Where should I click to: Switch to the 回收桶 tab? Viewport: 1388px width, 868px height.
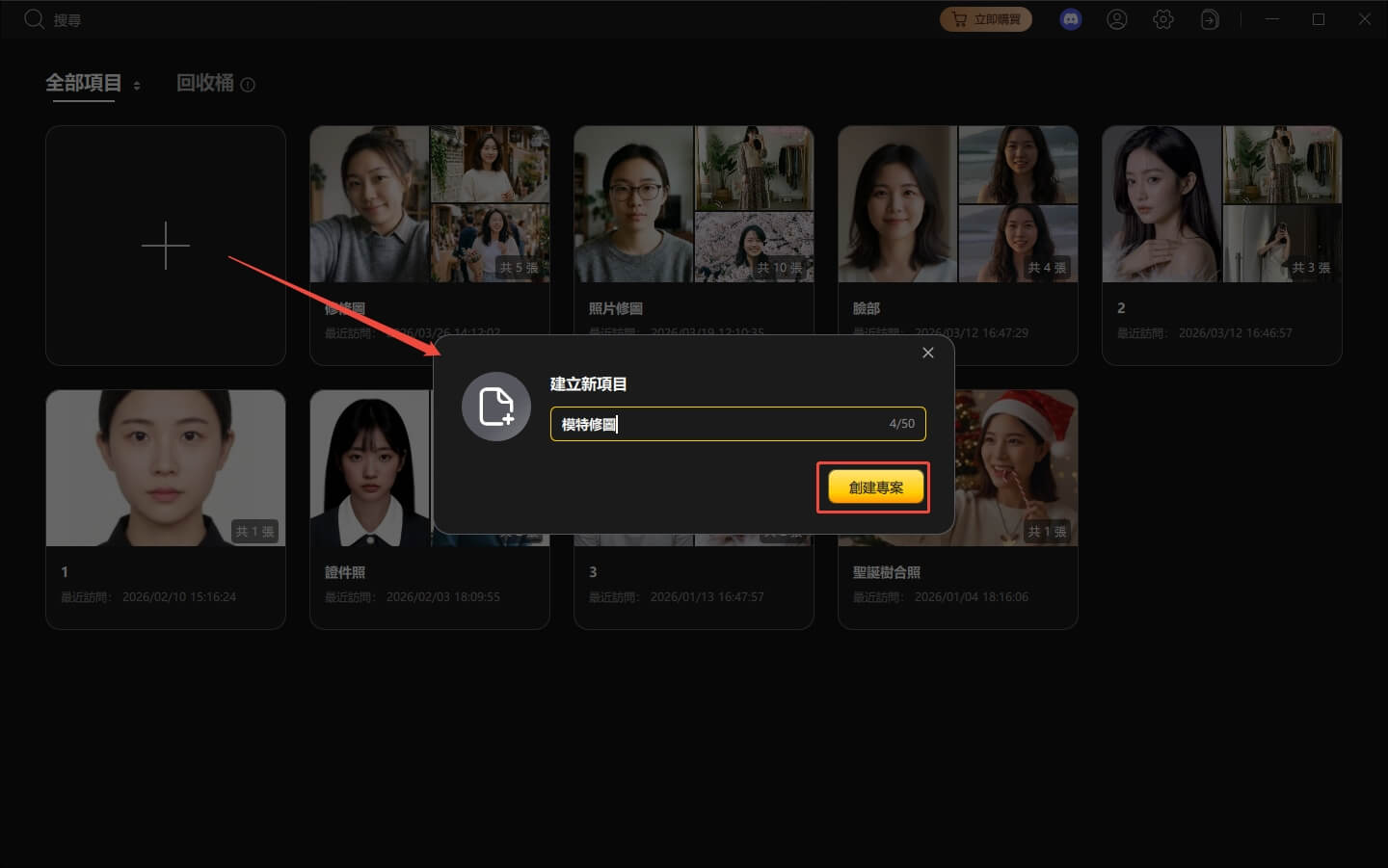pyautogui.click(x=205, y=83)
